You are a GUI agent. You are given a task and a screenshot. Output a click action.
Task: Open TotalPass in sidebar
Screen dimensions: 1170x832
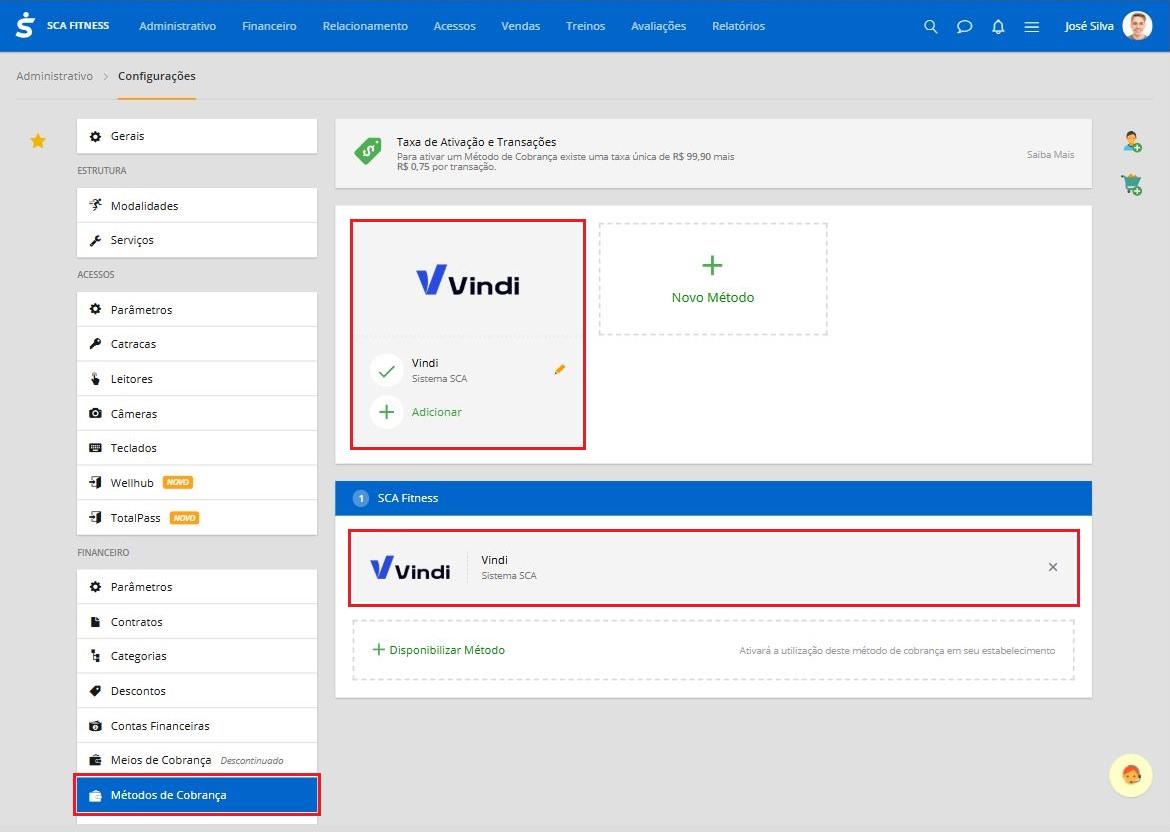pyautogui.click(x=197, y=518)
